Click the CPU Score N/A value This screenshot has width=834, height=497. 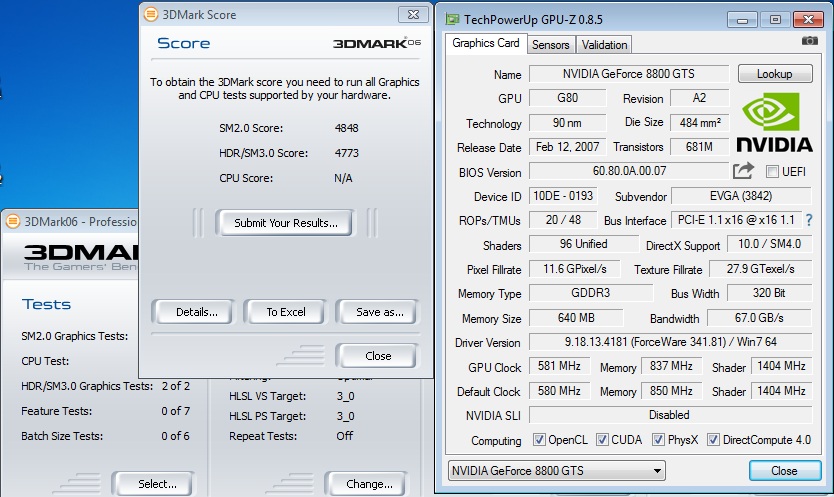click(343, 178)
